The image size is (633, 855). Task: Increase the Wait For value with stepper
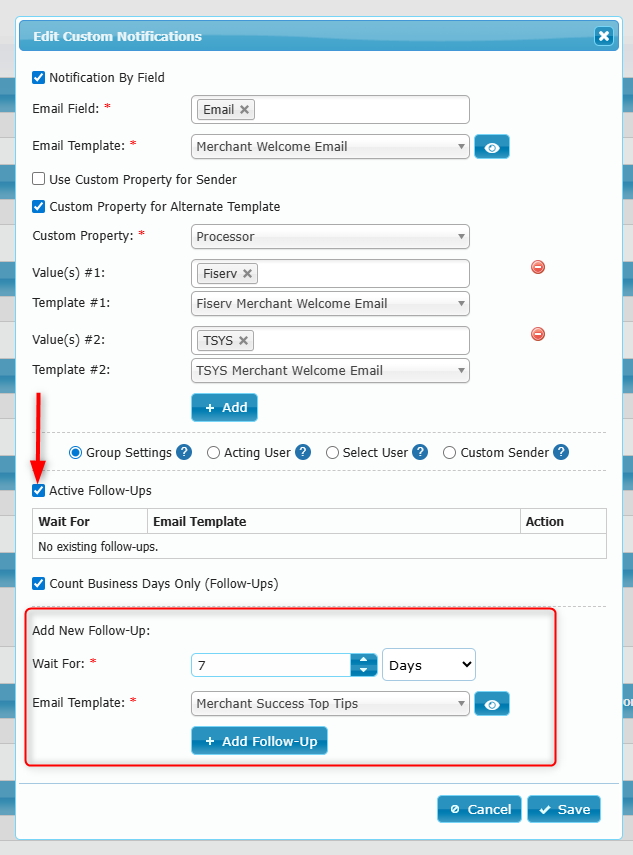tap(363, 660)
